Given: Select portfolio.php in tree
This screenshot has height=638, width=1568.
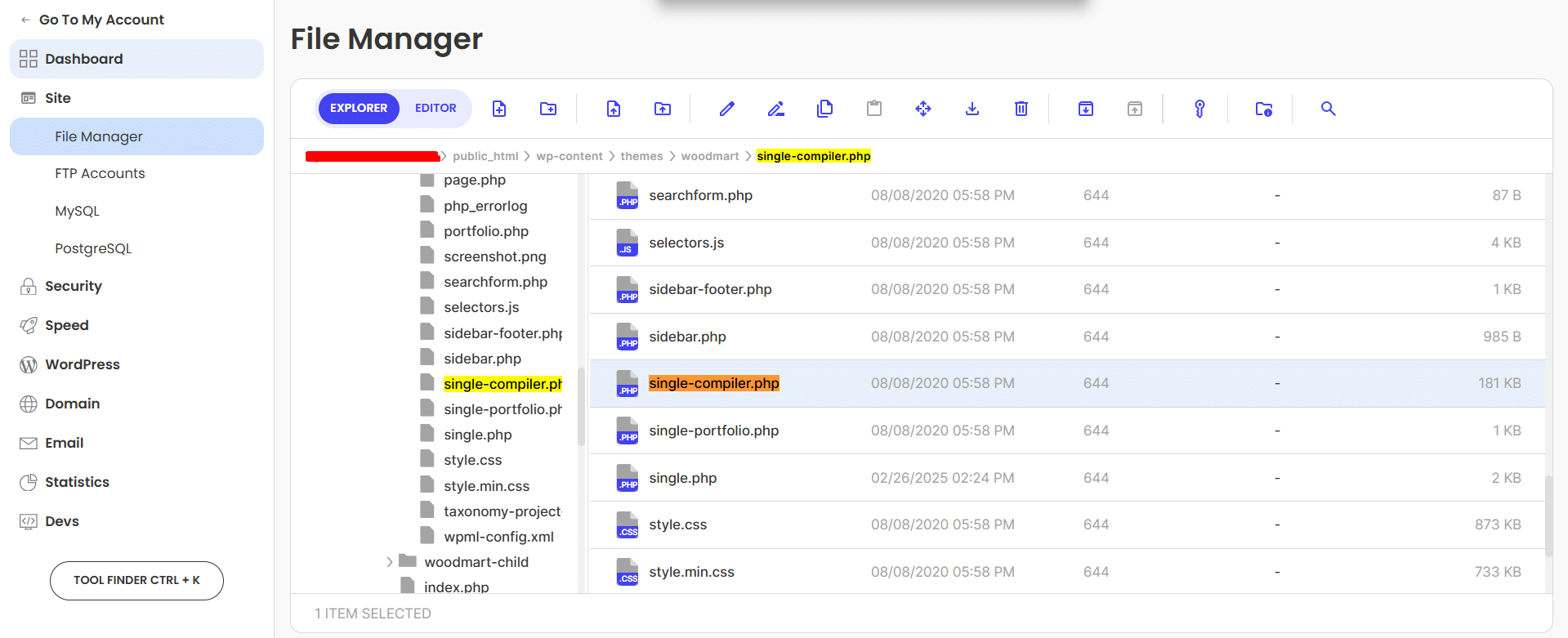Looking at the screenshot, I should pyautogui.click(x=486, y=231).
